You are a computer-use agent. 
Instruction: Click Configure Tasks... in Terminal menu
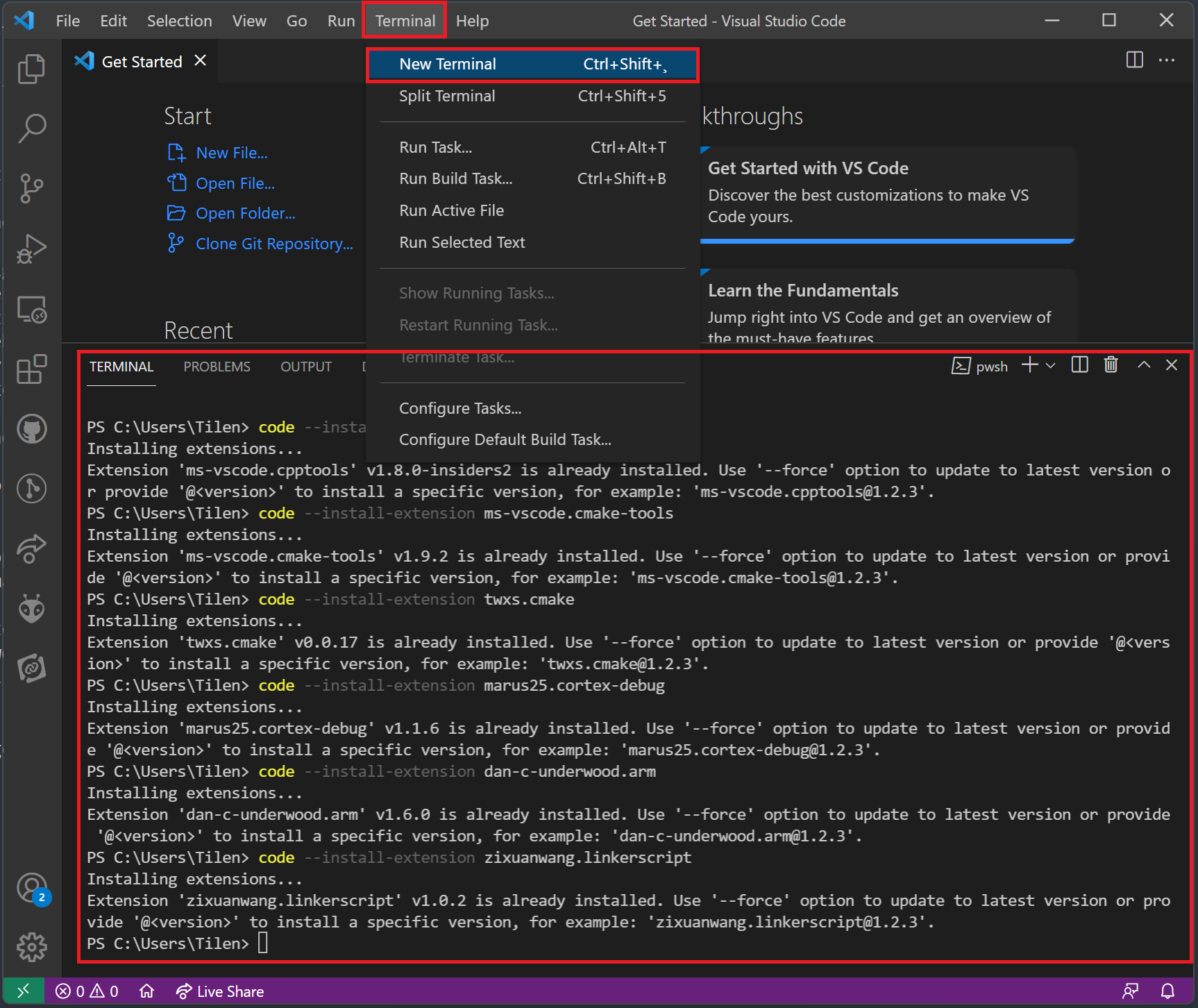pyautogui.click(x=532, y=409)
